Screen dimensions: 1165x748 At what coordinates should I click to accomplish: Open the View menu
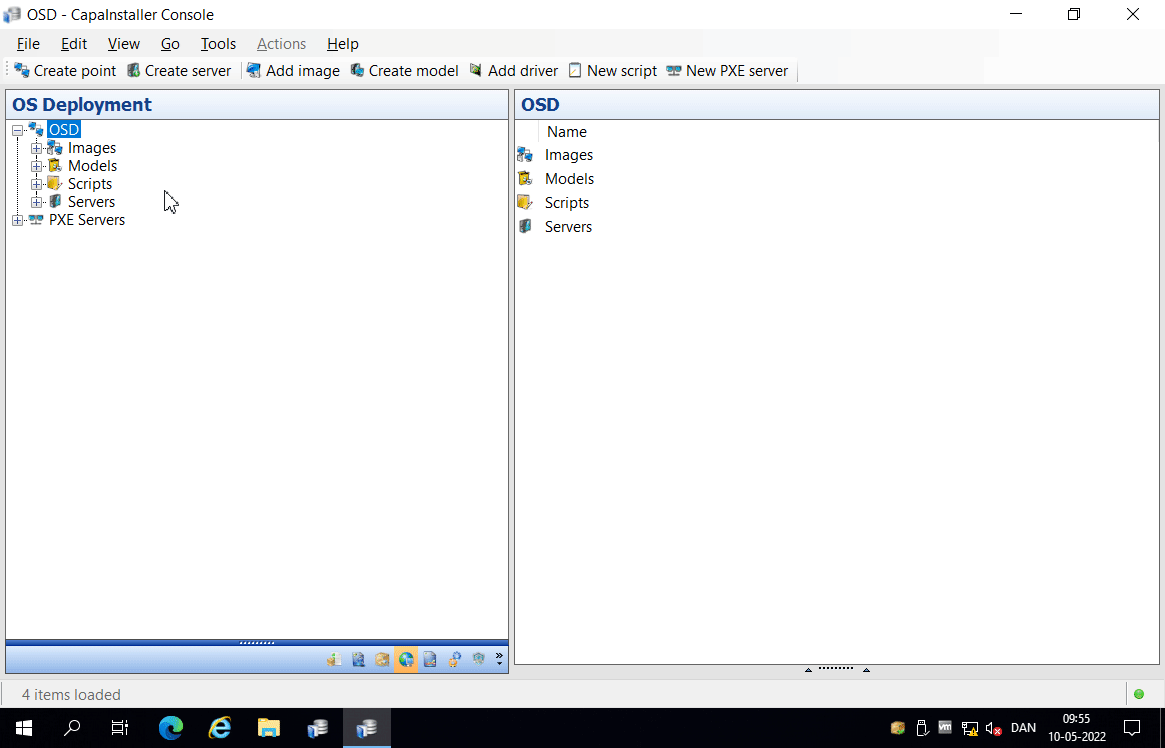point(123,44)
